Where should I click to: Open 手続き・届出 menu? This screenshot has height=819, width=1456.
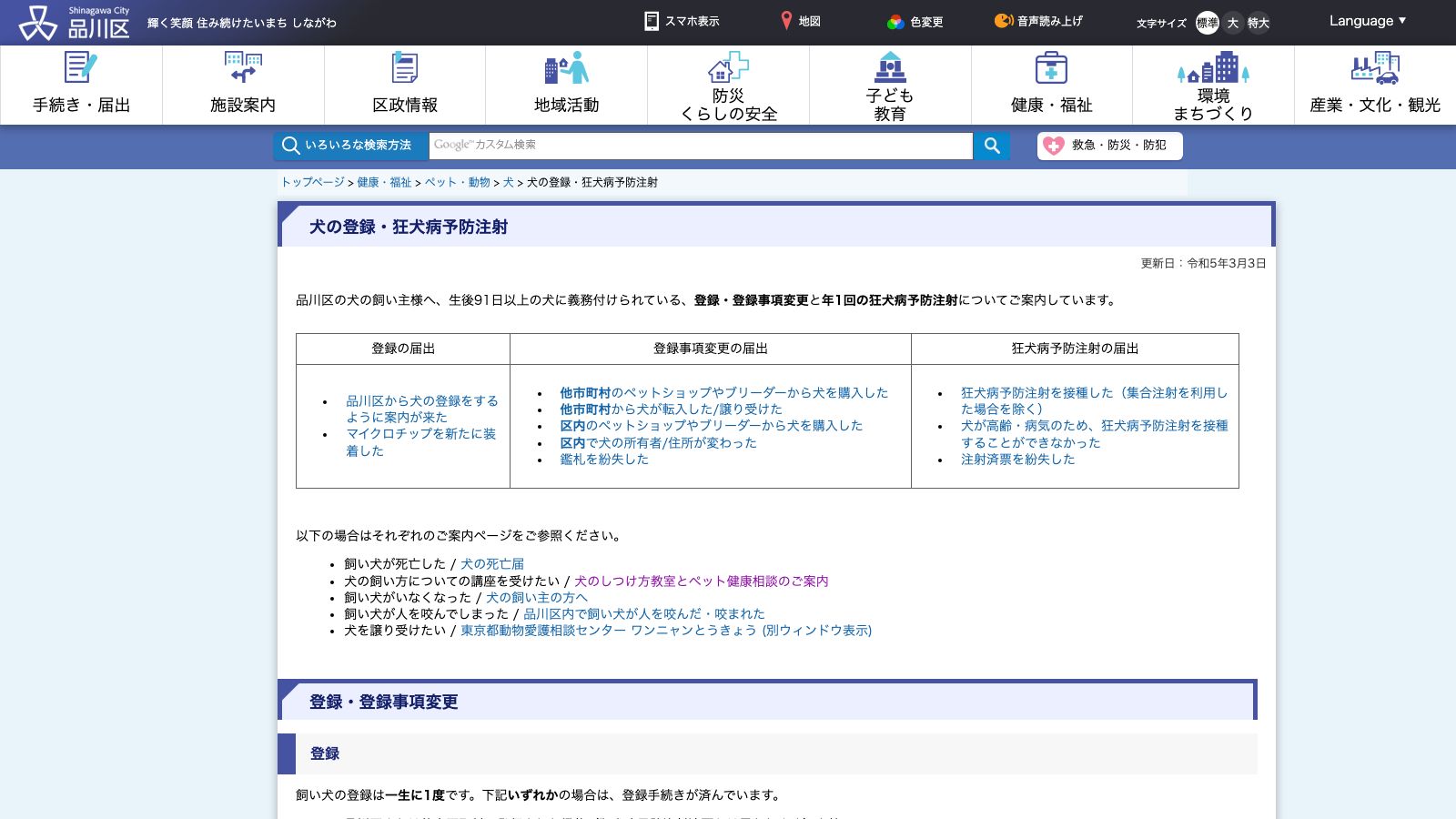click(82, 85)
